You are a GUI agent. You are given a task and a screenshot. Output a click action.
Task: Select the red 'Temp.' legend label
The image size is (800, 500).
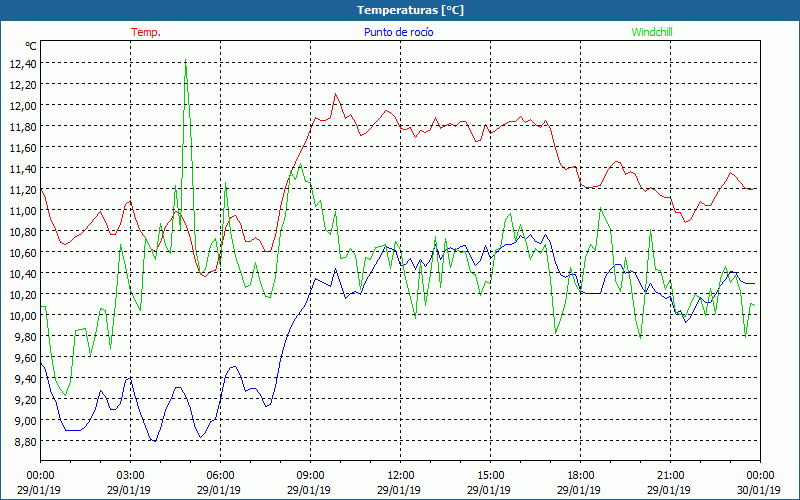click(x=146, y=32)
